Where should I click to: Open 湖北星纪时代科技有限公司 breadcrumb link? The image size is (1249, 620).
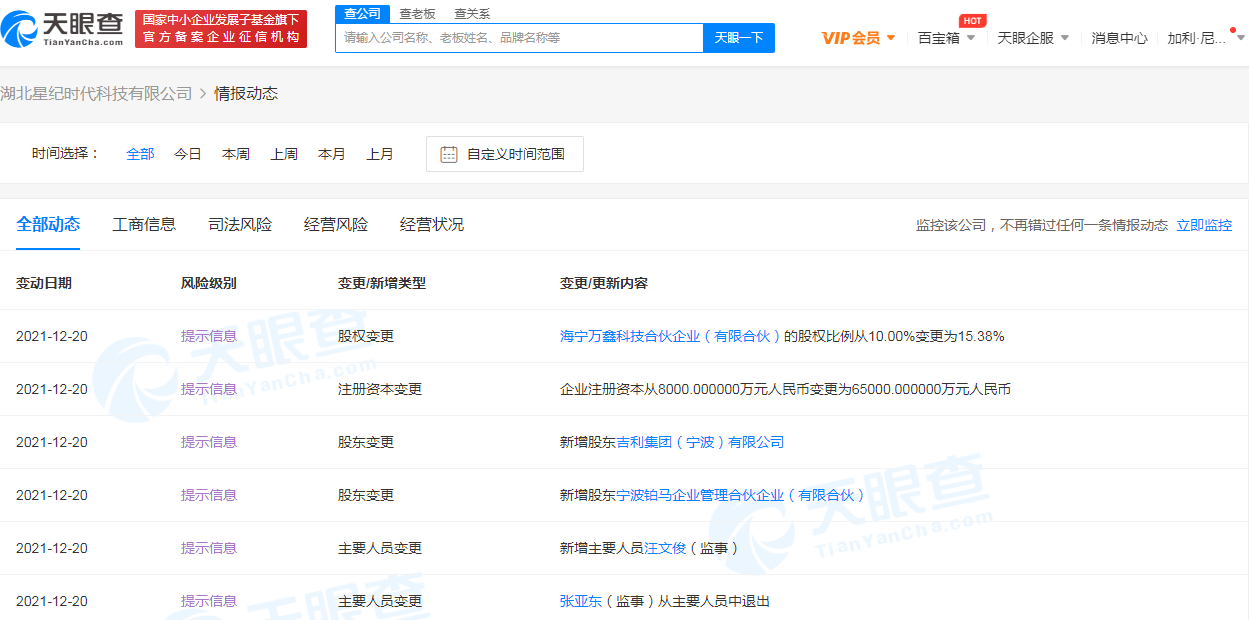coord(96,94)
